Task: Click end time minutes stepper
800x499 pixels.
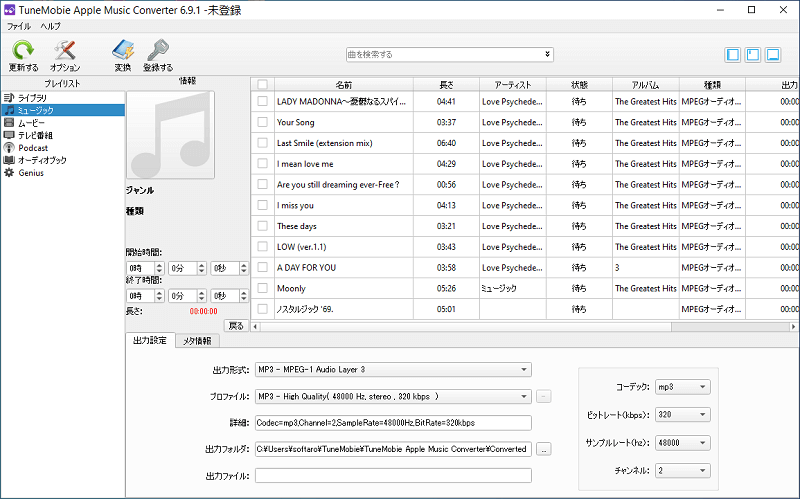Action: (x=202, y=295)
